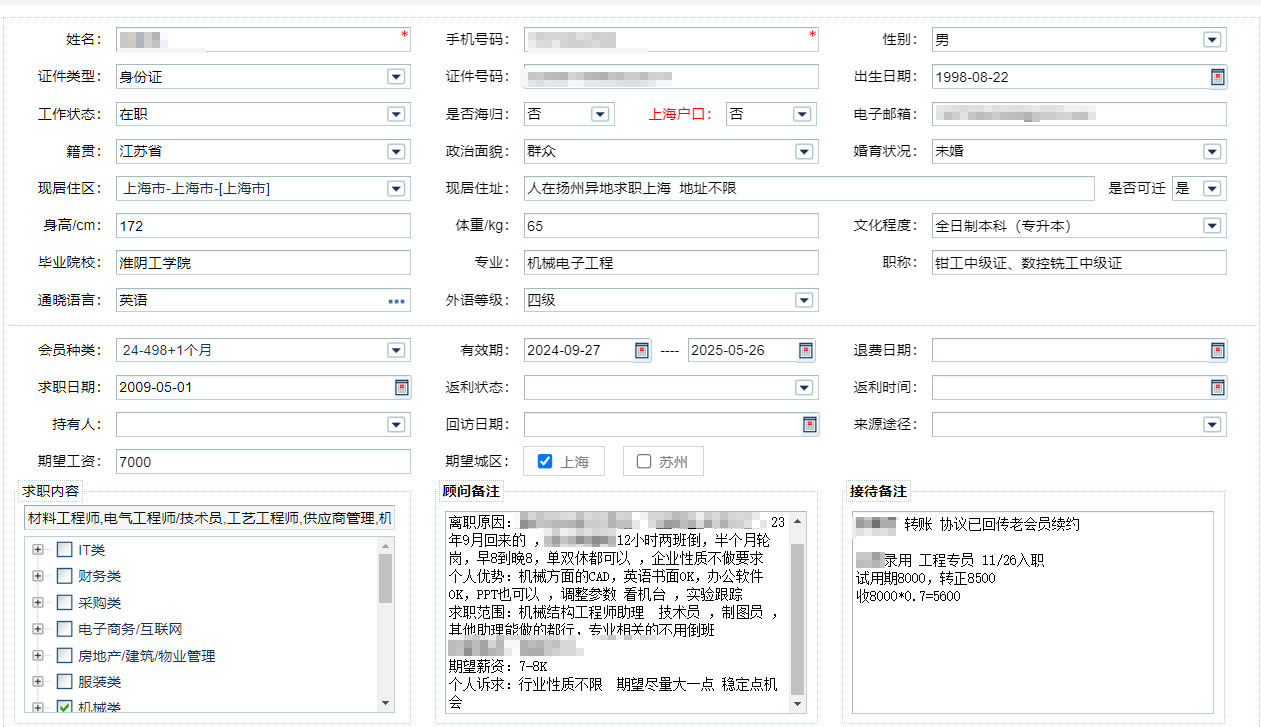Expand the 采购类 tree node
This screenshot has height=727, width=1261.
(x=38, y=603)
